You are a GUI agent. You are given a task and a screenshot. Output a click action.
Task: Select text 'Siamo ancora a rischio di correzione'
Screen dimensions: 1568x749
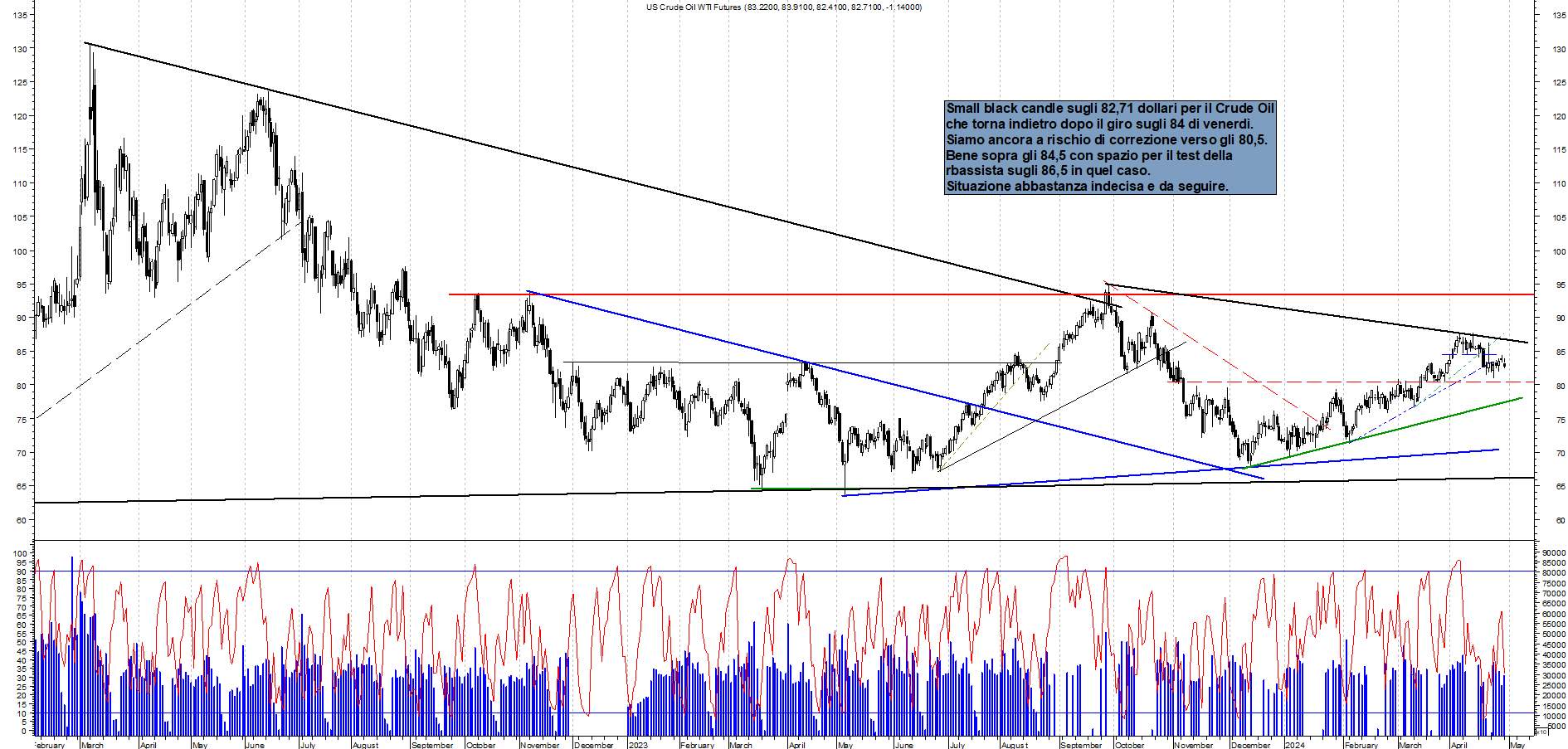click(x=1107, y=140)
